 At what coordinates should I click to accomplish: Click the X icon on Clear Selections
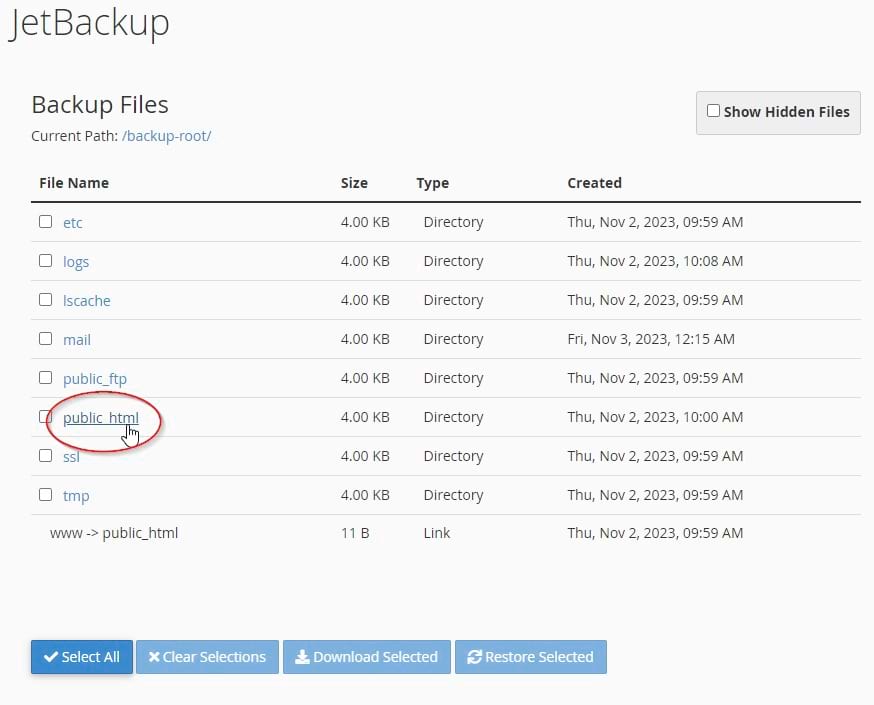click(x=154, y=657)
